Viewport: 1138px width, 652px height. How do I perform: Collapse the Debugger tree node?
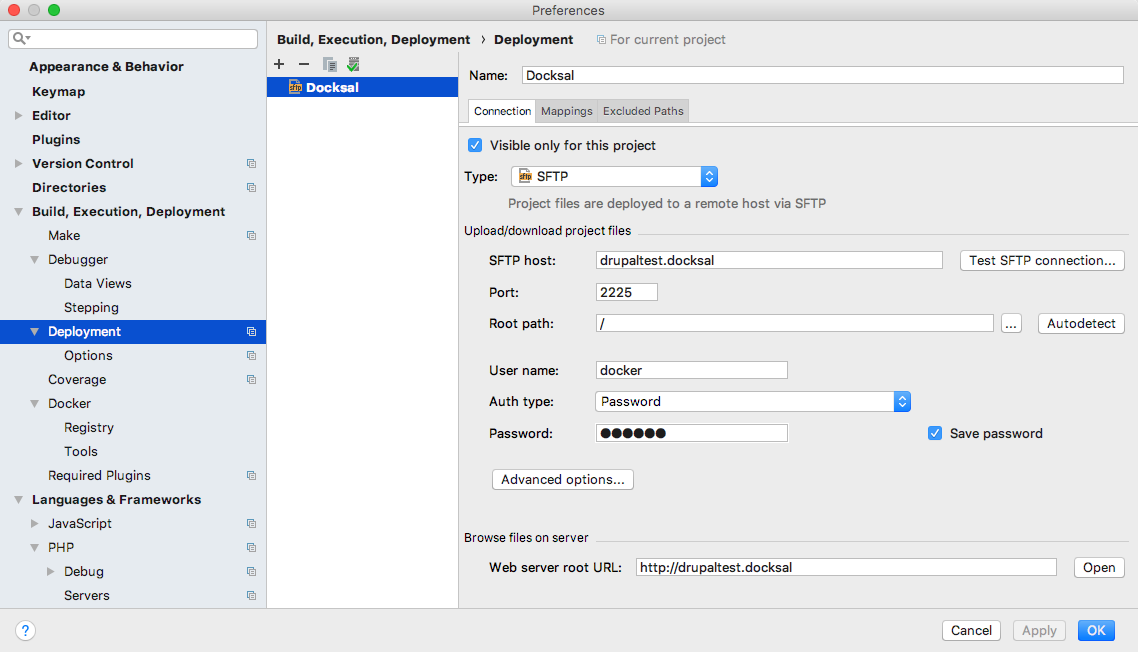click(35, 260)
